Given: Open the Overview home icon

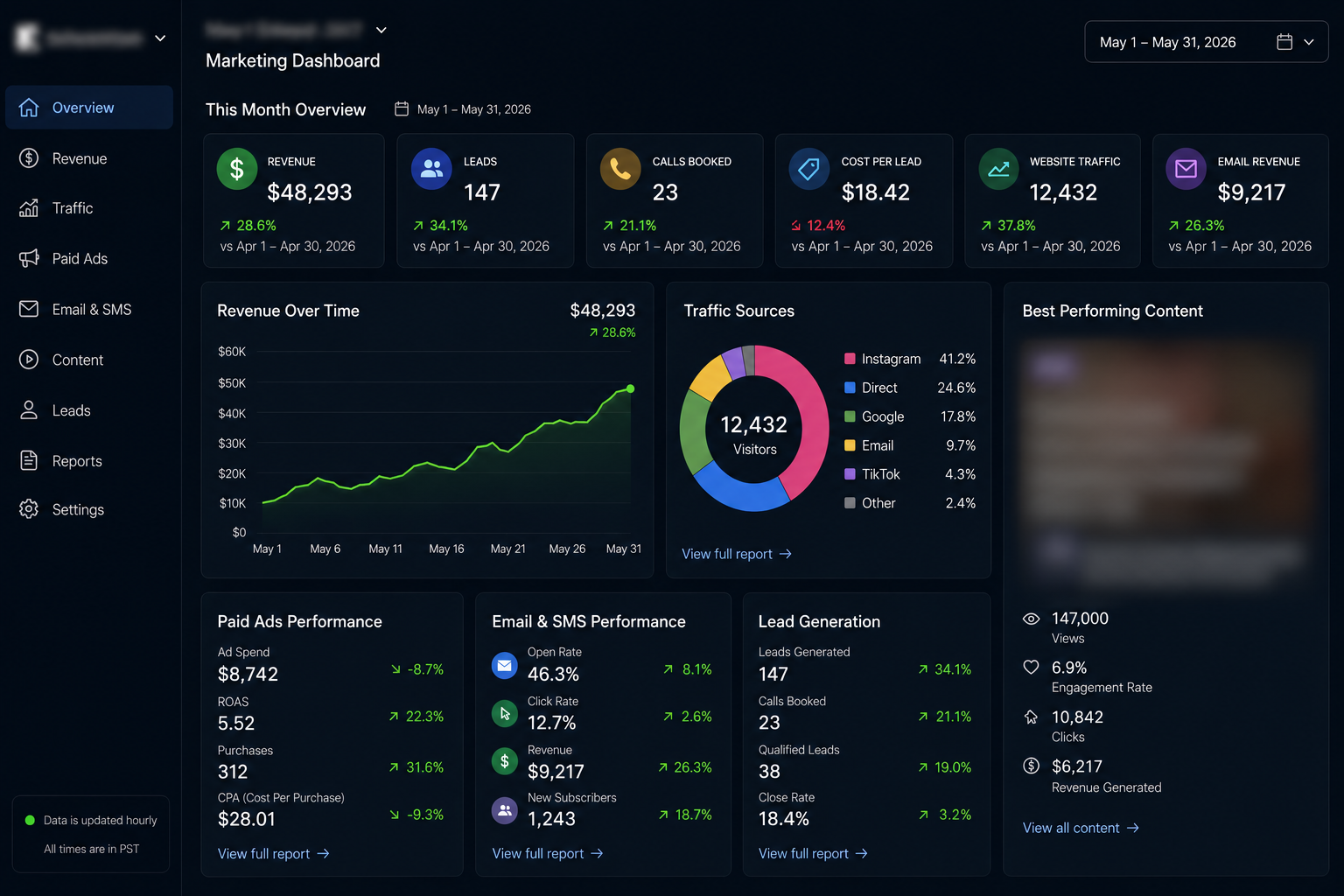Looking at the screenshot, I should (x=29, y=108).
